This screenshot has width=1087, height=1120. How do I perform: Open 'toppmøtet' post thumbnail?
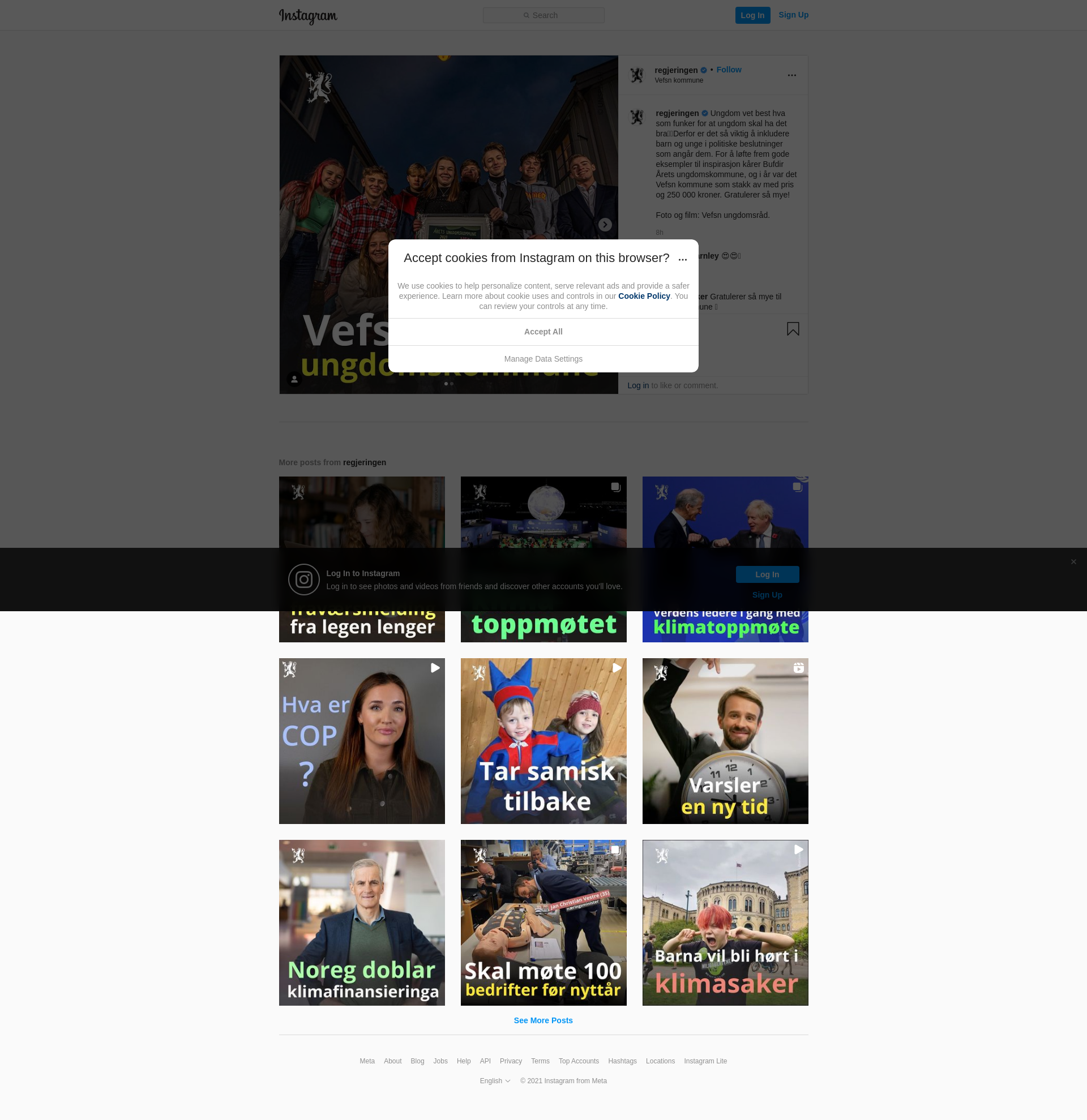point(543,559)
